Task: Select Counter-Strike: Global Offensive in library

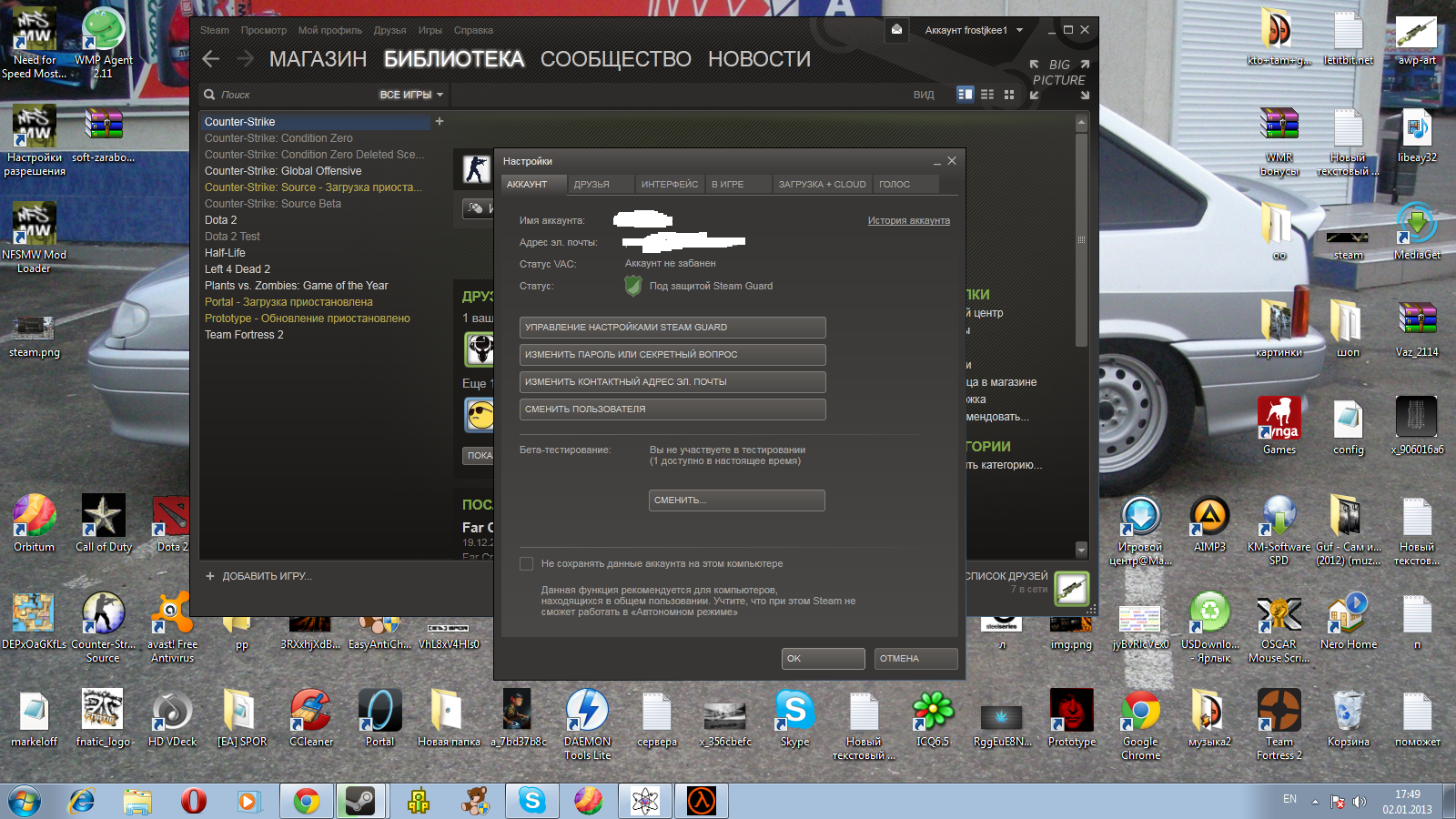Action: tap(283, 171)
